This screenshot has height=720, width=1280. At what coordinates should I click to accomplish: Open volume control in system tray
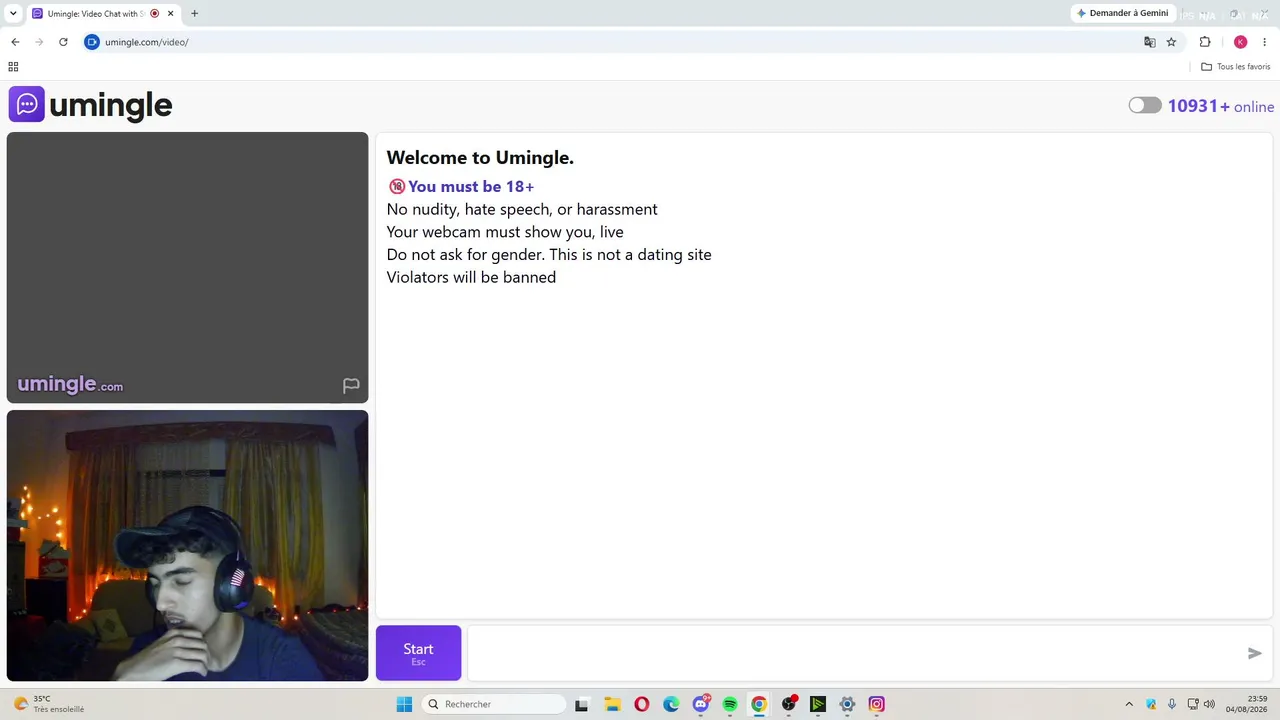click(1209, 704)
